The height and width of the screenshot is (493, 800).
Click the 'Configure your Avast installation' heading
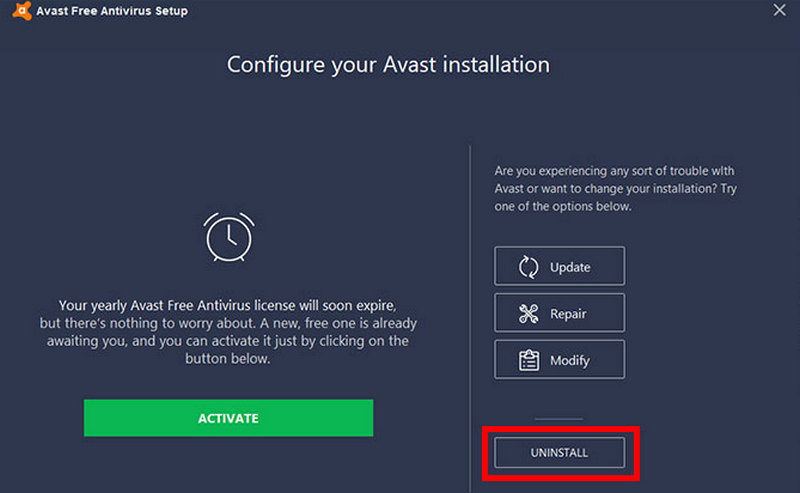[388, 65]
